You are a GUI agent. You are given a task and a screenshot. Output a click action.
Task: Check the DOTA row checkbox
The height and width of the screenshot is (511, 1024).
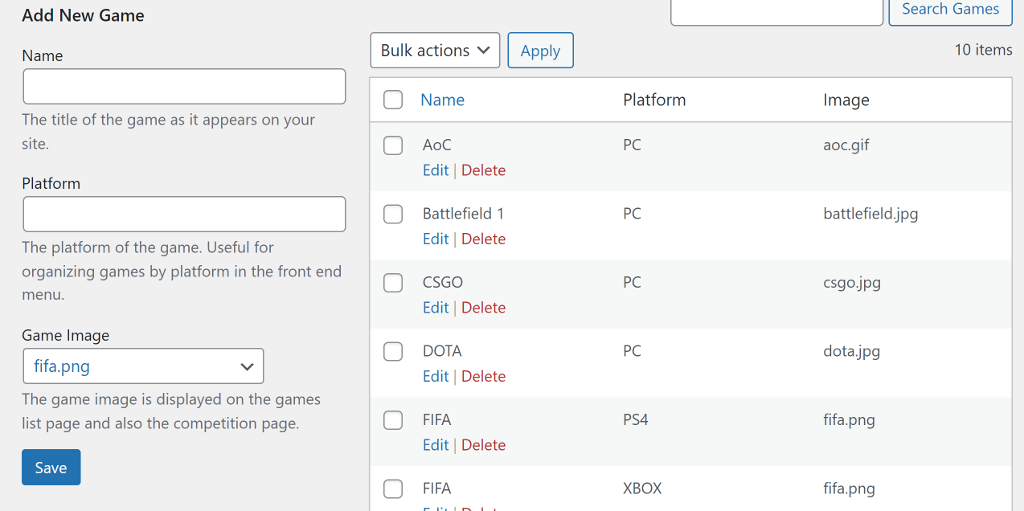392,352
